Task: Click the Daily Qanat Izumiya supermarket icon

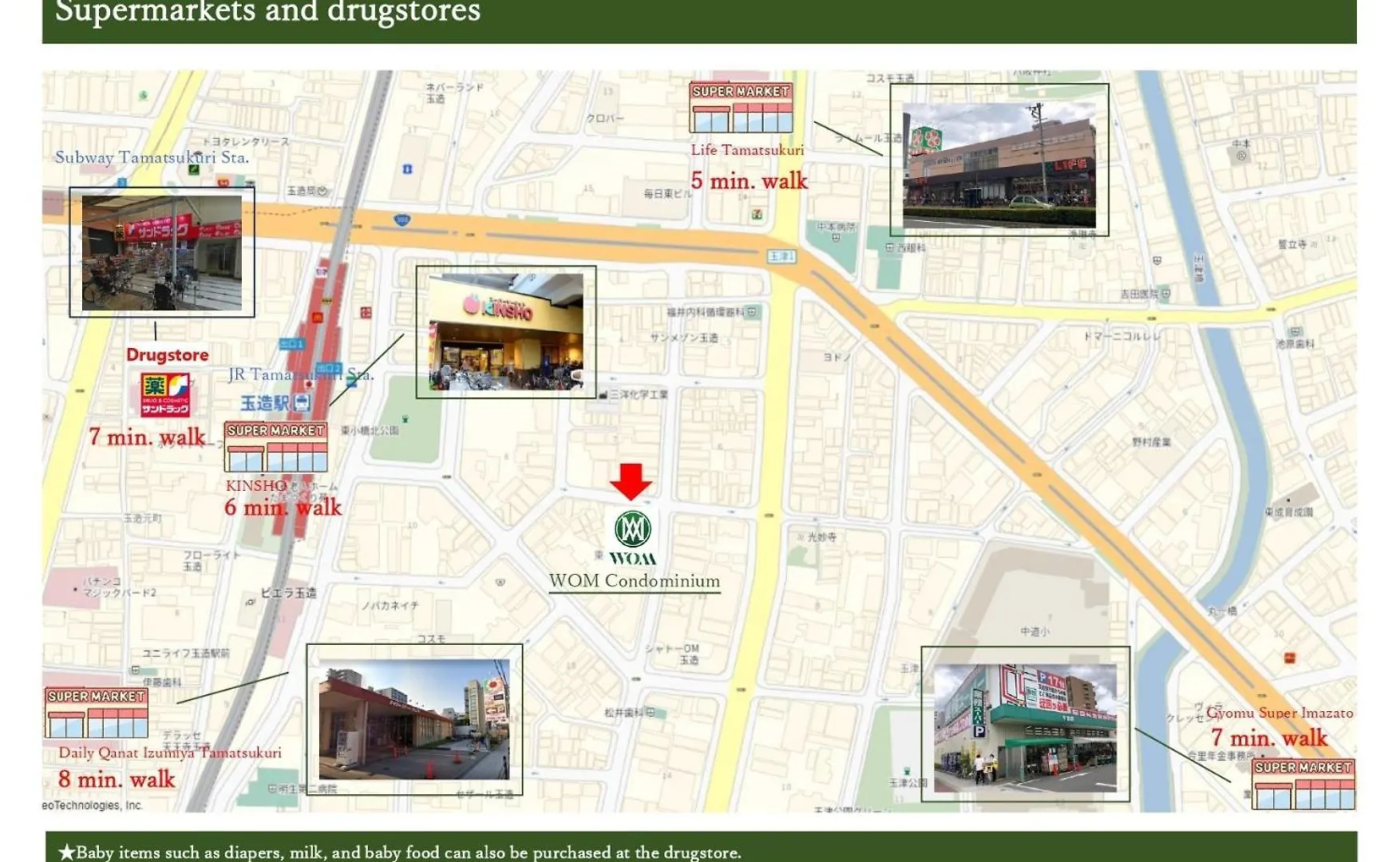Action: click(x=97, y=712)
